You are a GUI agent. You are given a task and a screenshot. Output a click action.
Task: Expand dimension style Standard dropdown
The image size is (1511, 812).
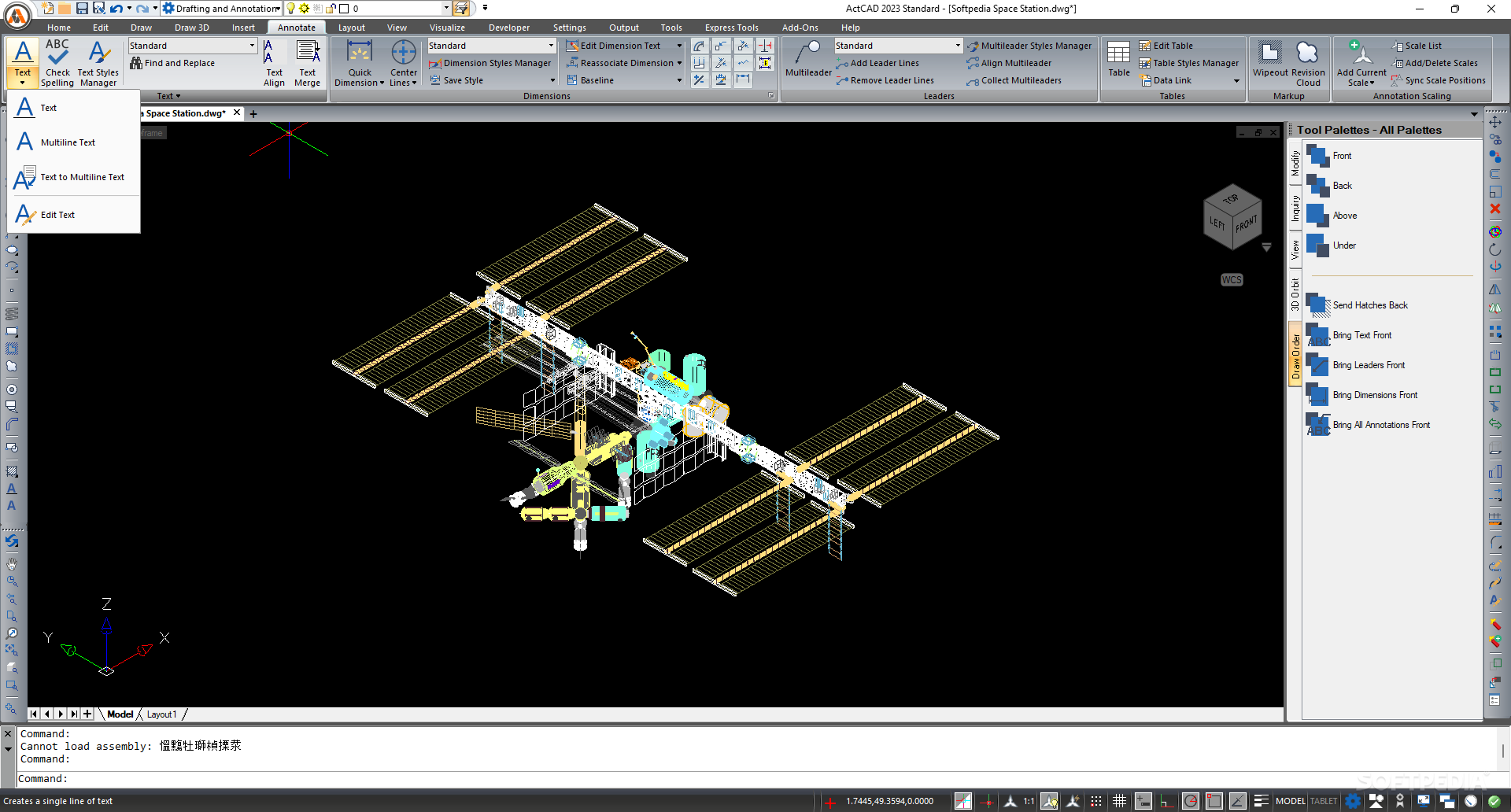pos(551,46)
